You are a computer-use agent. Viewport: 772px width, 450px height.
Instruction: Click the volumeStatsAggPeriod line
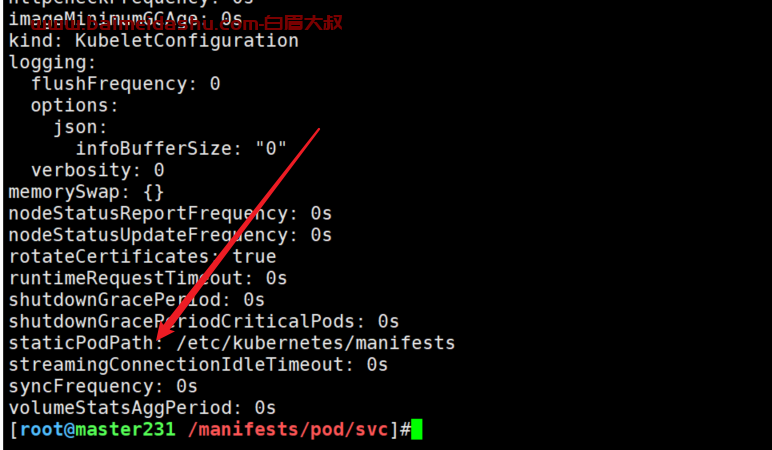pyautogui.click(x=142, y=408)
